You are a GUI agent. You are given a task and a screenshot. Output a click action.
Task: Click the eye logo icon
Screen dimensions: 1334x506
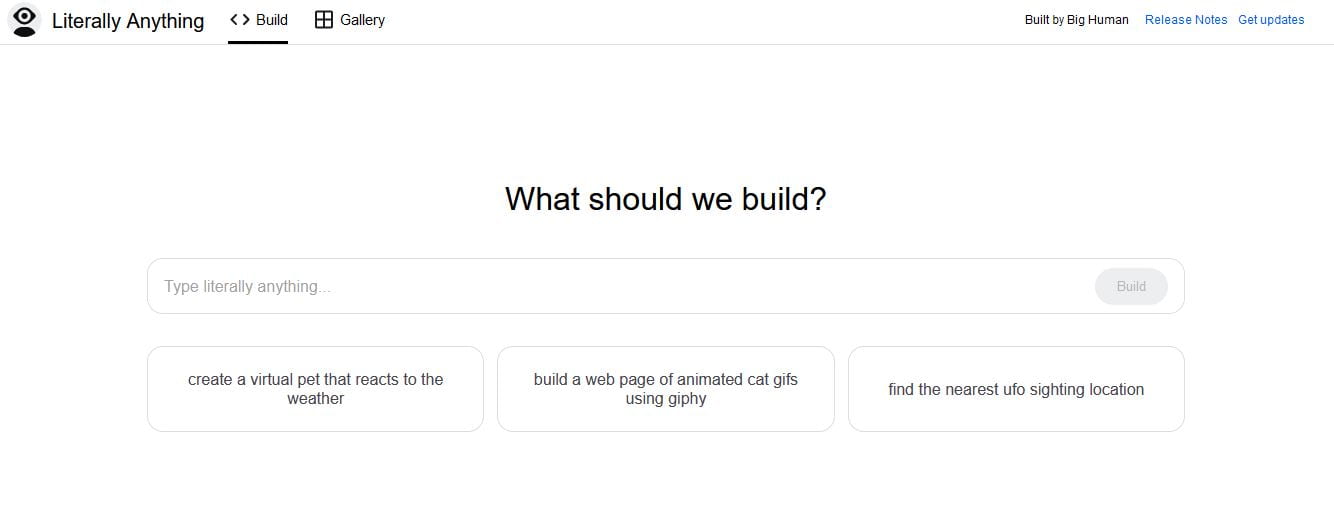click(x=25, y=20)
